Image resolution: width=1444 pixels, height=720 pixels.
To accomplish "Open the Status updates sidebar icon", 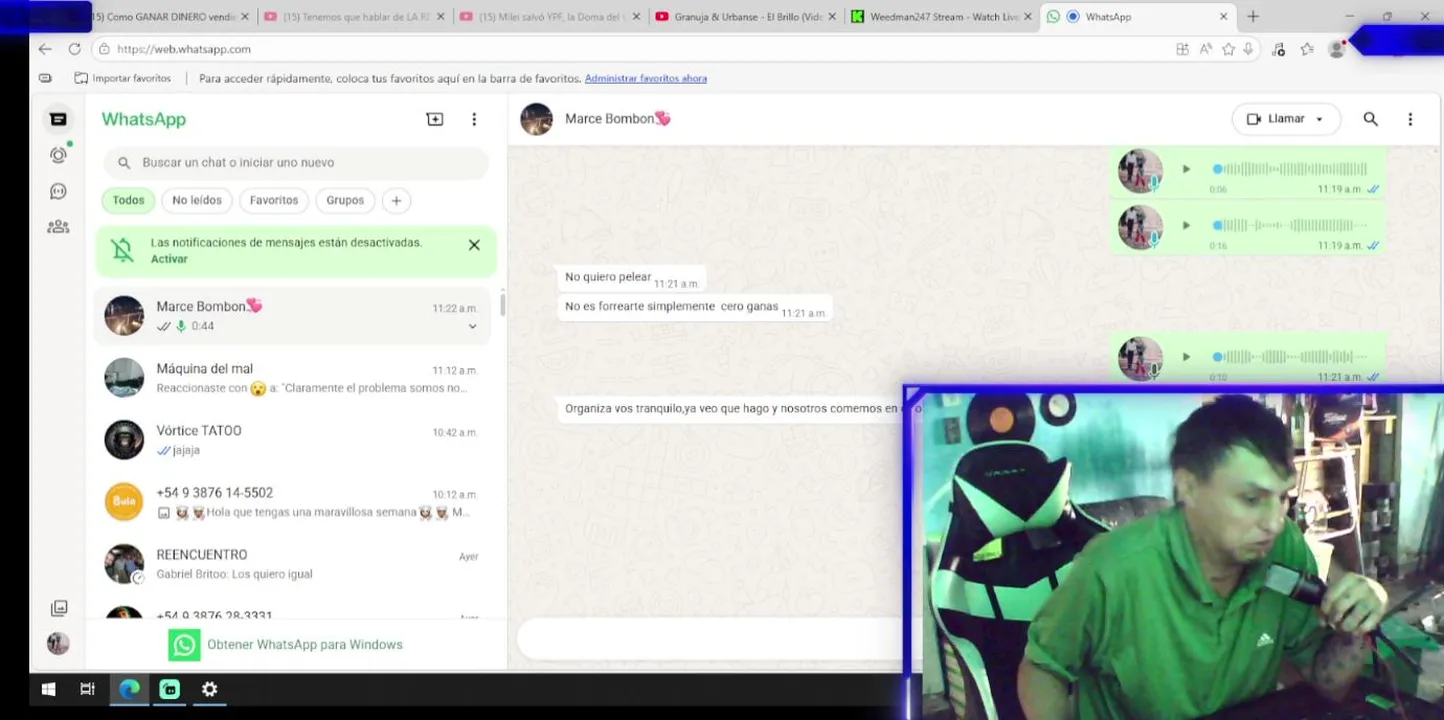I will point(58,155).
